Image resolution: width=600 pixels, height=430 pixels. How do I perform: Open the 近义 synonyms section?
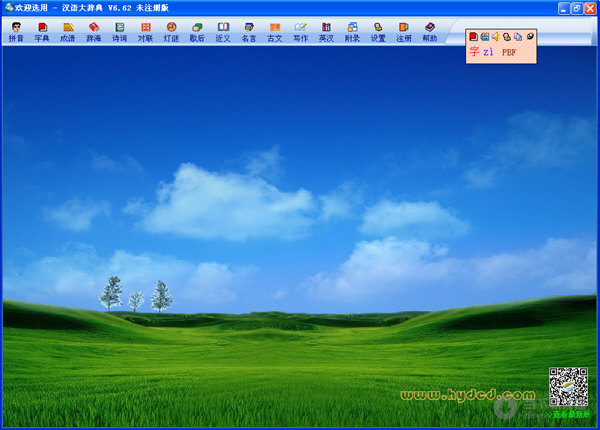point(223,32)
